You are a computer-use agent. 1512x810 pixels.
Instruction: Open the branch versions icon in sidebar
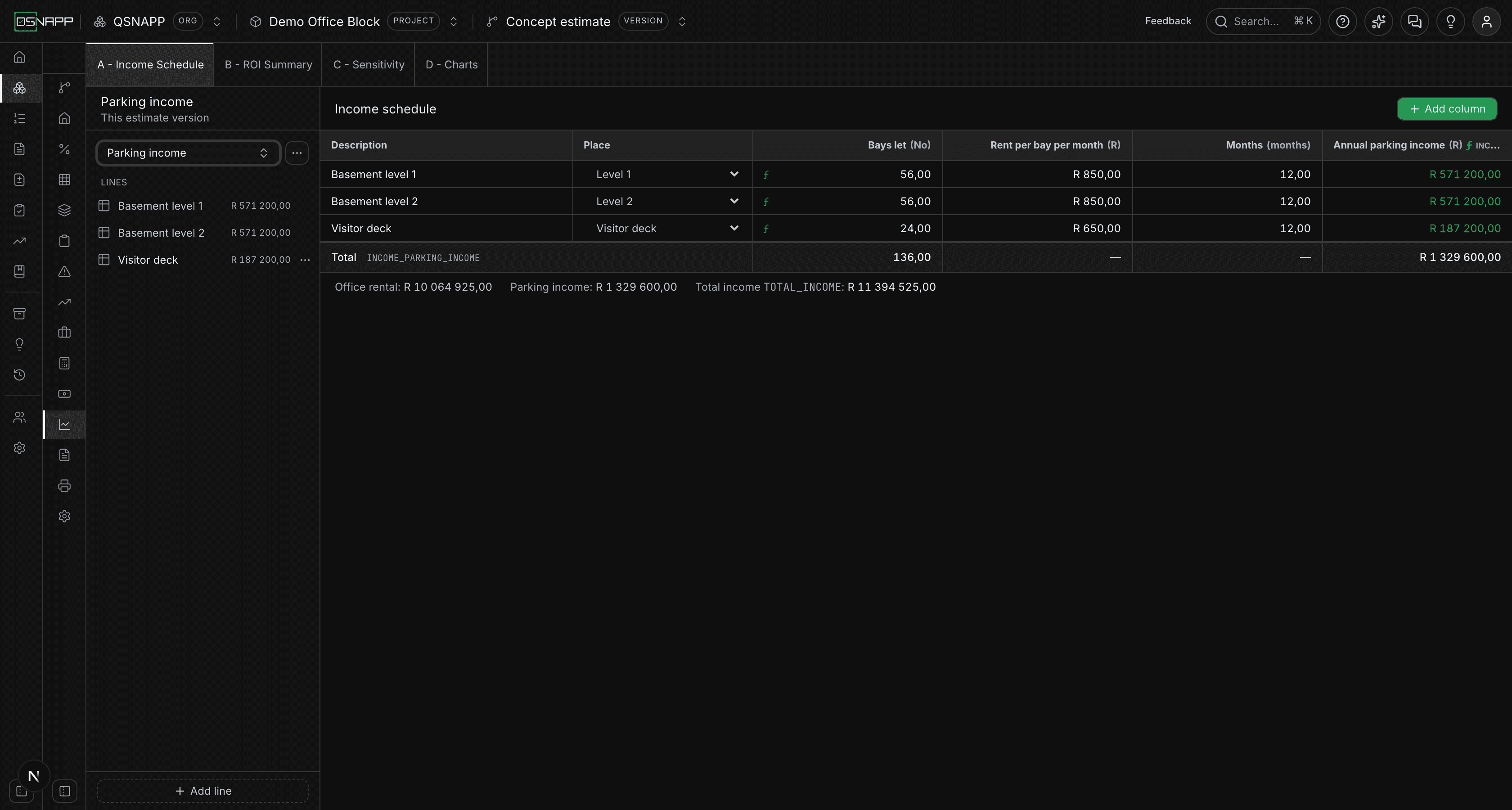point(64,87)
